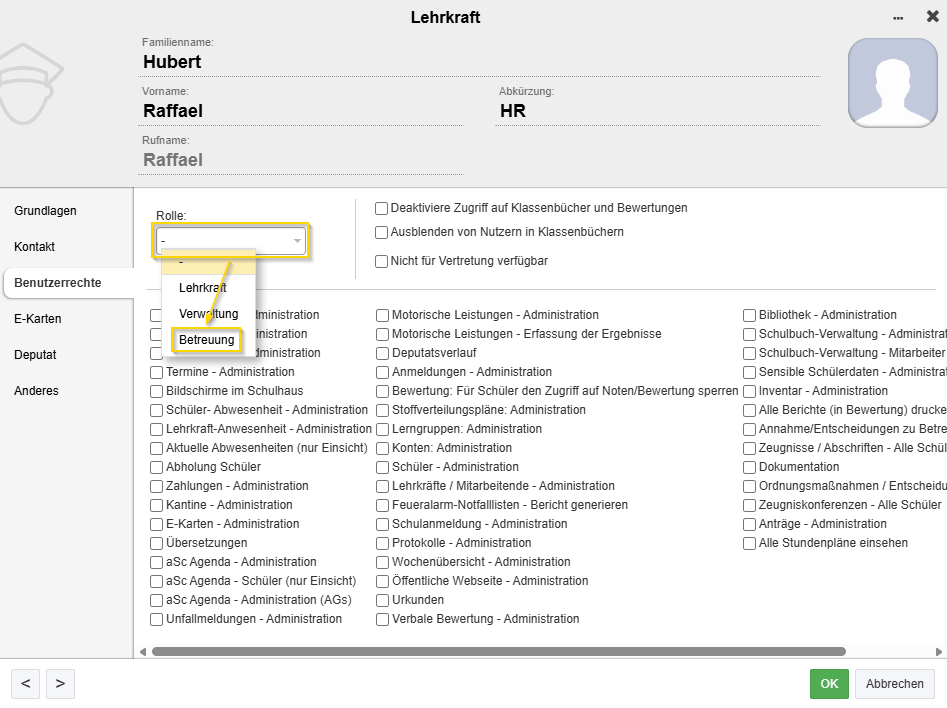Select 'Betreuung' from the role list

[206, 340]
